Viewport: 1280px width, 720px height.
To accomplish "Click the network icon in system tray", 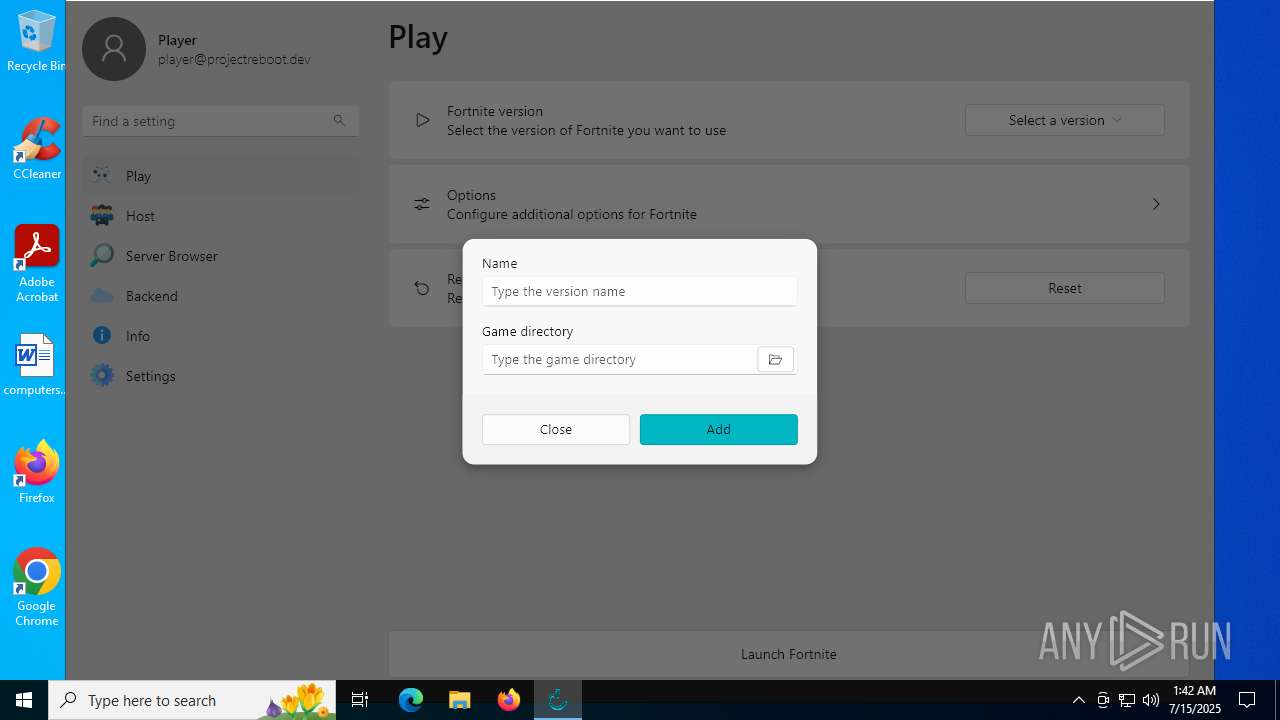I will [1127, 700].
